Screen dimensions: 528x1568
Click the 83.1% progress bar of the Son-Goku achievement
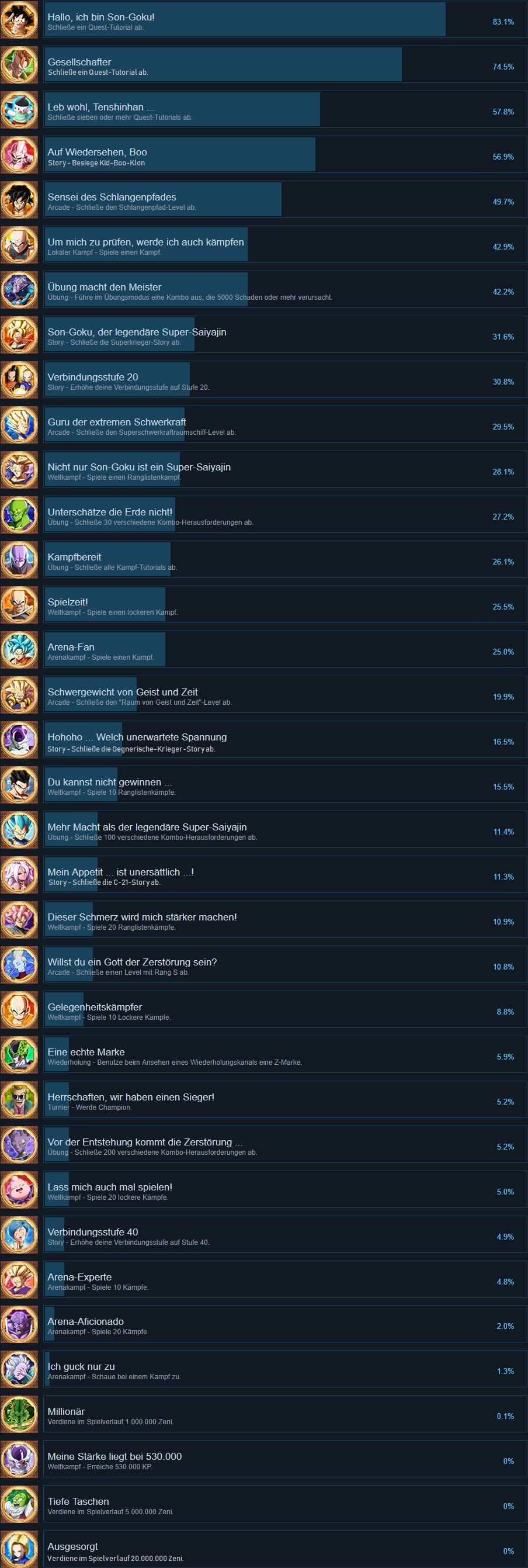(245, 19)
